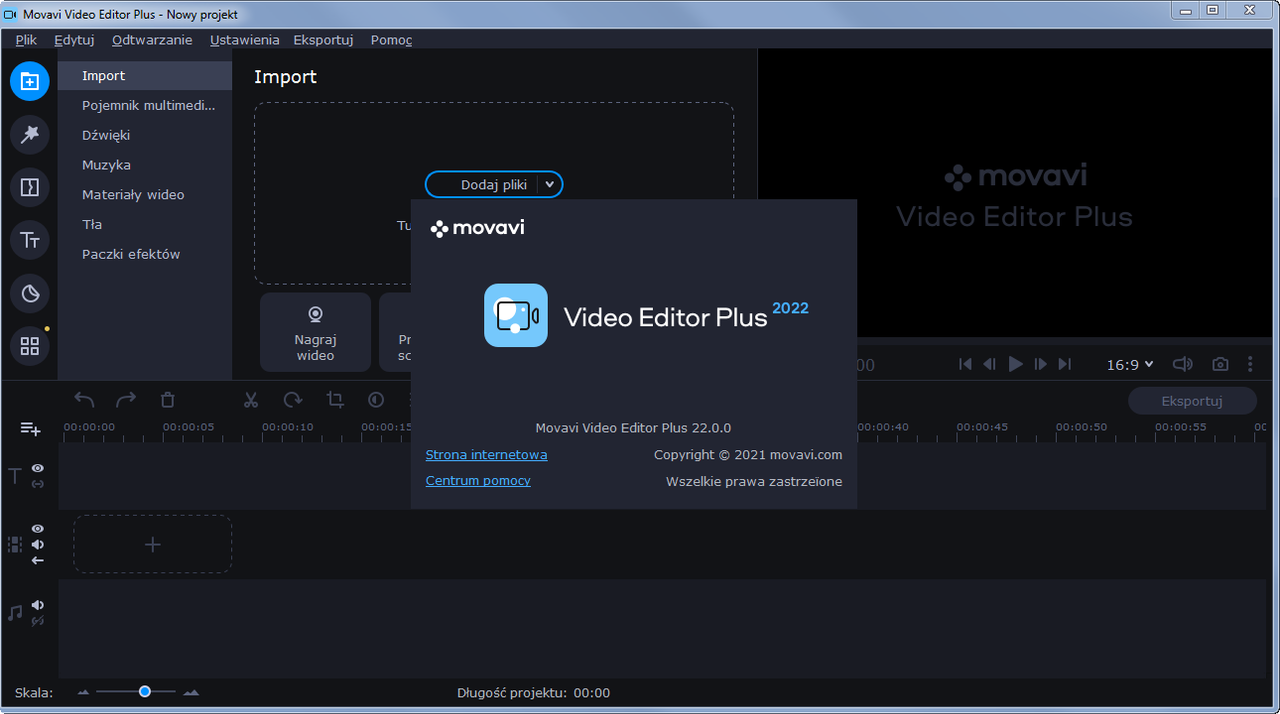Expand the Dodaj pliki dropdown arrow
This screenshot has height=714, width=1280.
(x=550, y=185)
